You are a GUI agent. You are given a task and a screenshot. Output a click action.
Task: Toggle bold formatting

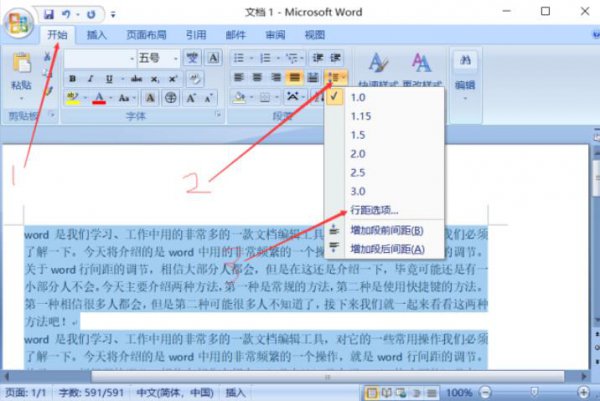pos(72,79)
